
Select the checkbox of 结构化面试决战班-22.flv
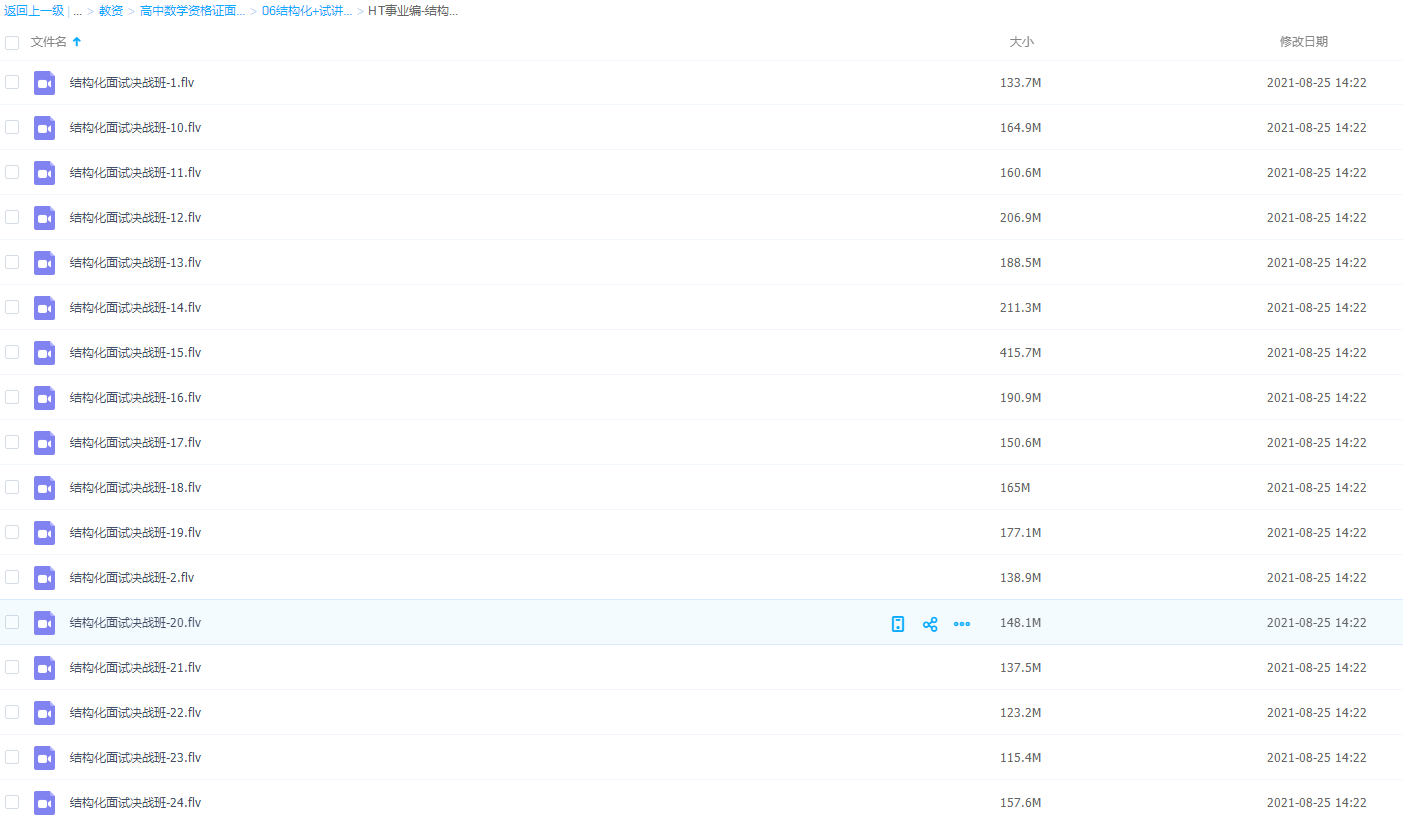click(x=12, y=712)
